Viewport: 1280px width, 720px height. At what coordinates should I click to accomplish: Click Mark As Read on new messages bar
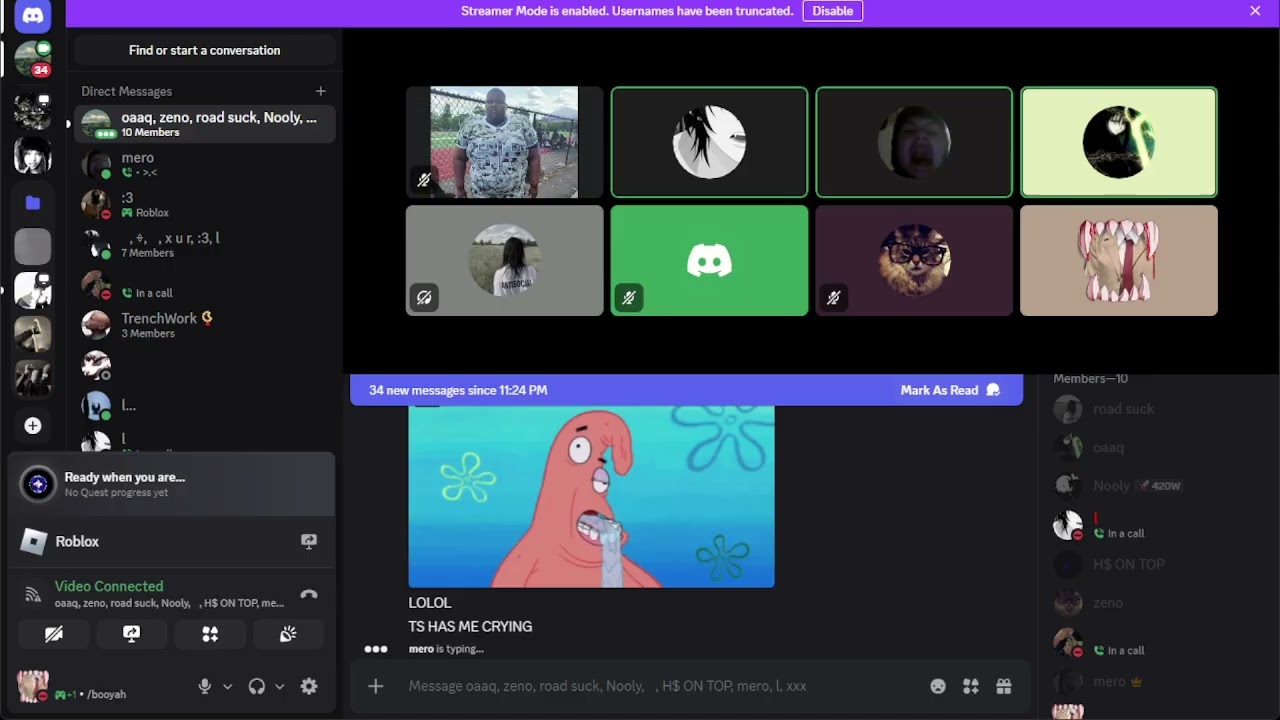coord(949,390)
